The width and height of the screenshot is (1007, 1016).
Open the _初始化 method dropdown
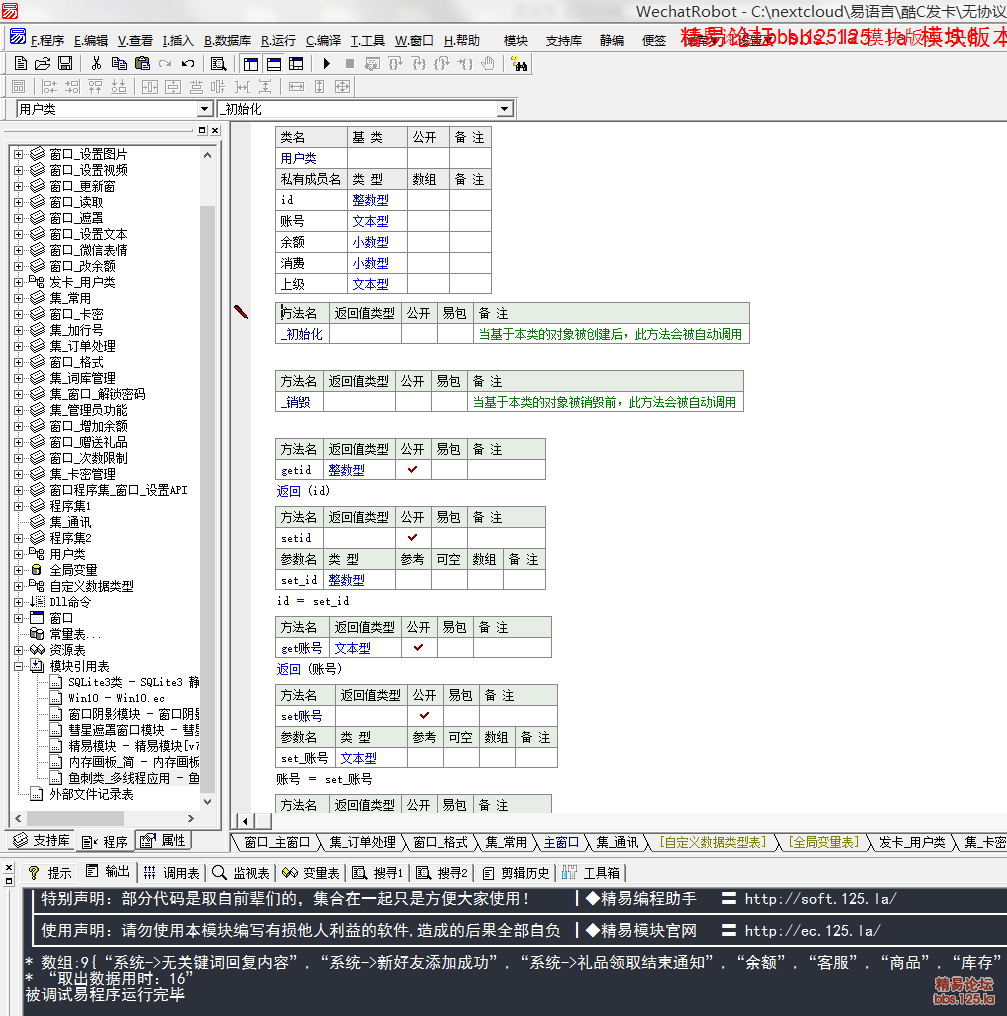(x=505, y=109)
